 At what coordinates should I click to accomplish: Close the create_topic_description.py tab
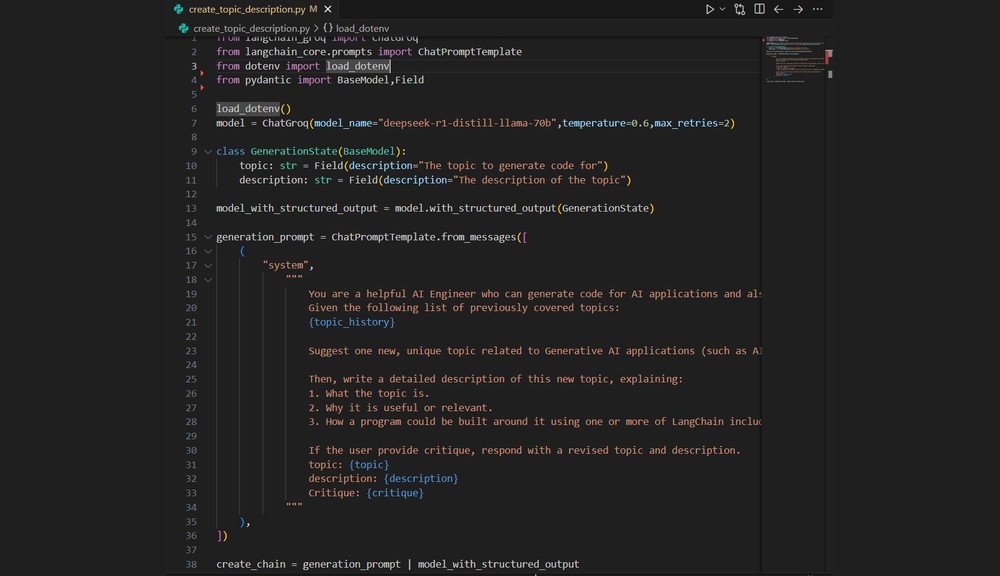click(328, 9)
